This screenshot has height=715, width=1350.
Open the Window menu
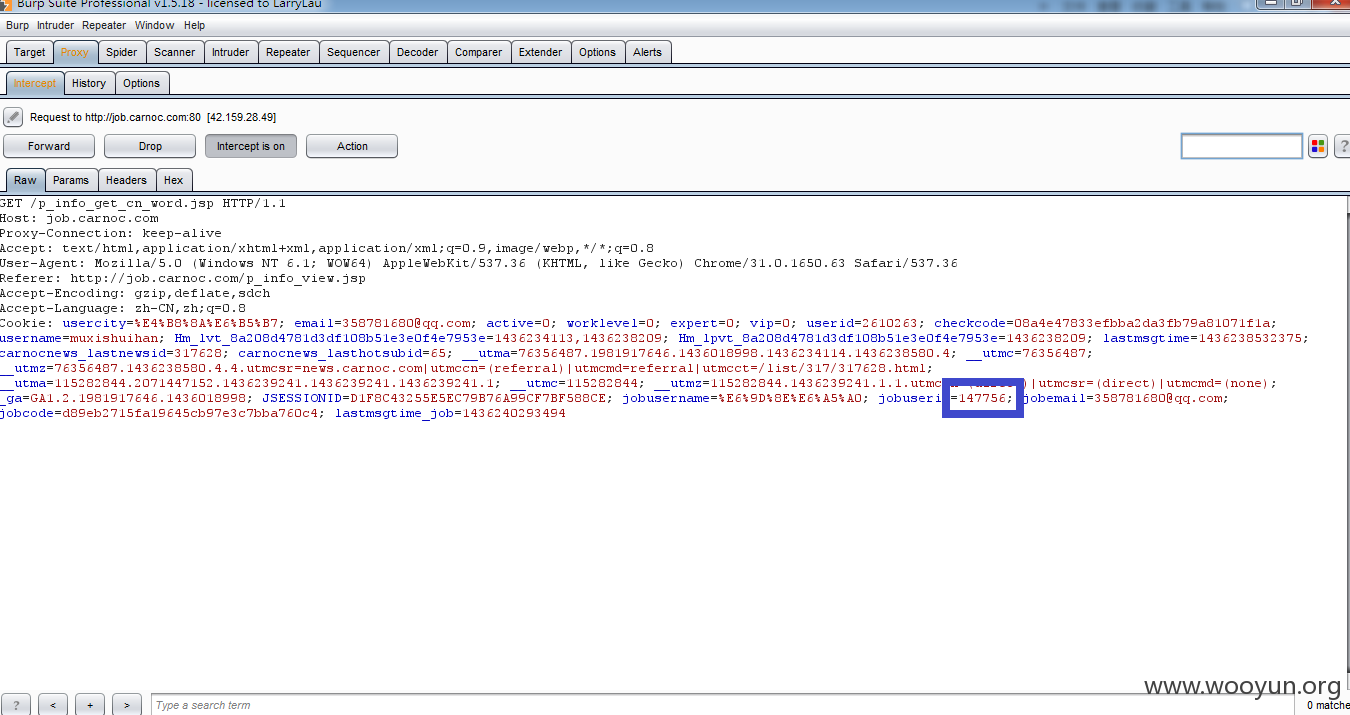[x=154, y=25]
